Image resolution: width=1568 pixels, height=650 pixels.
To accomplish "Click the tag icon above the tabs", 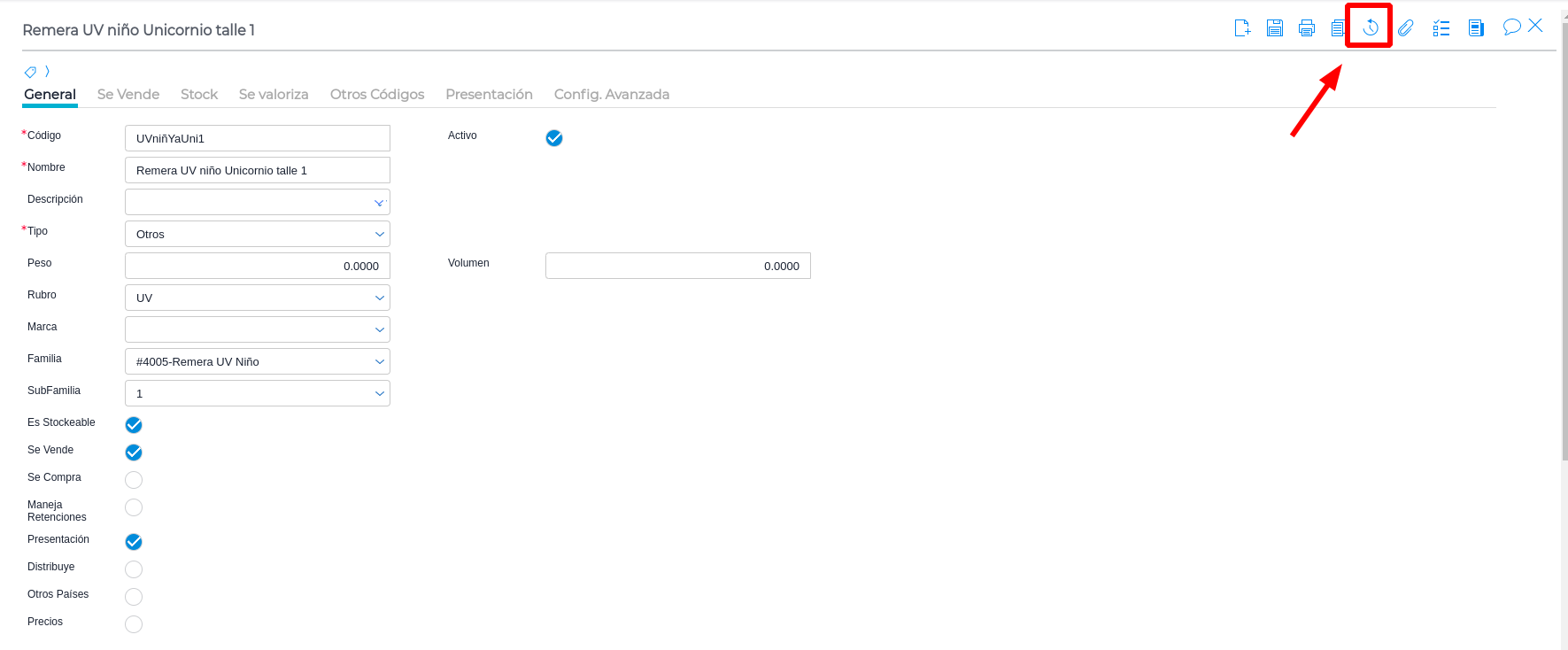I will pos(30,72).
